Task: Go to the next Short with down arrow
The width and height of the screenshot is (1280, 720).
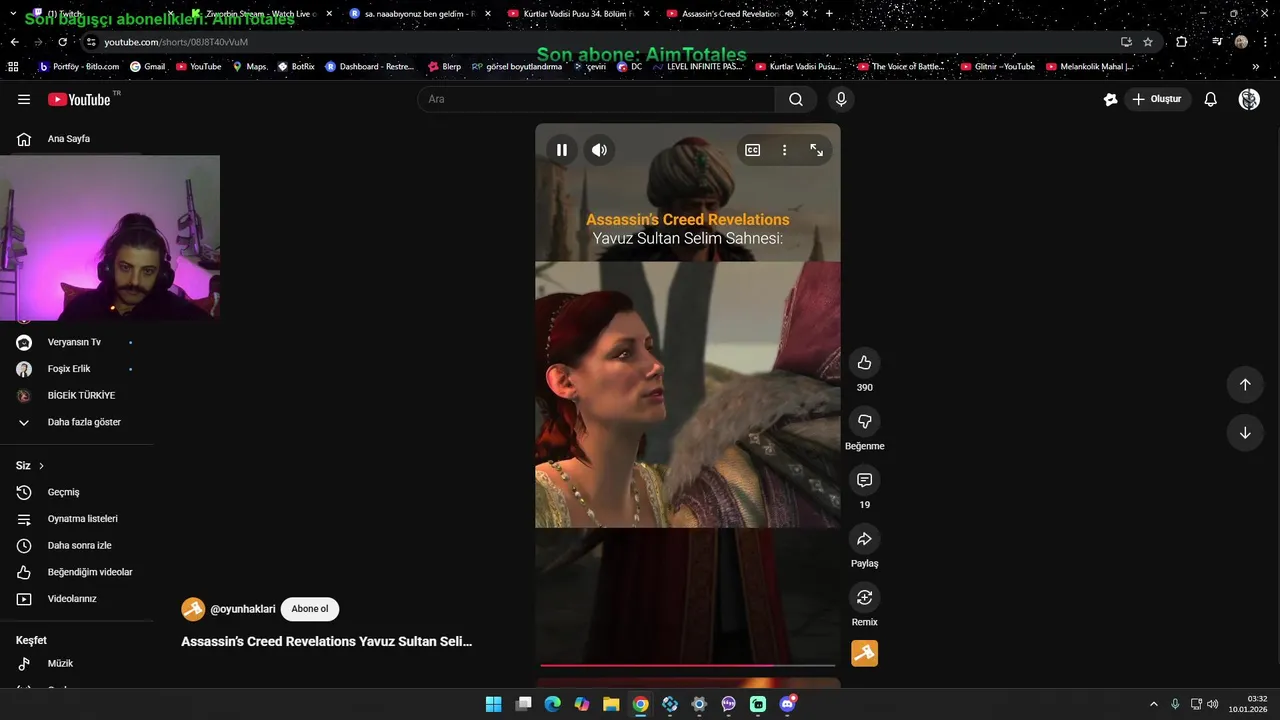Action: (1245, 433)
